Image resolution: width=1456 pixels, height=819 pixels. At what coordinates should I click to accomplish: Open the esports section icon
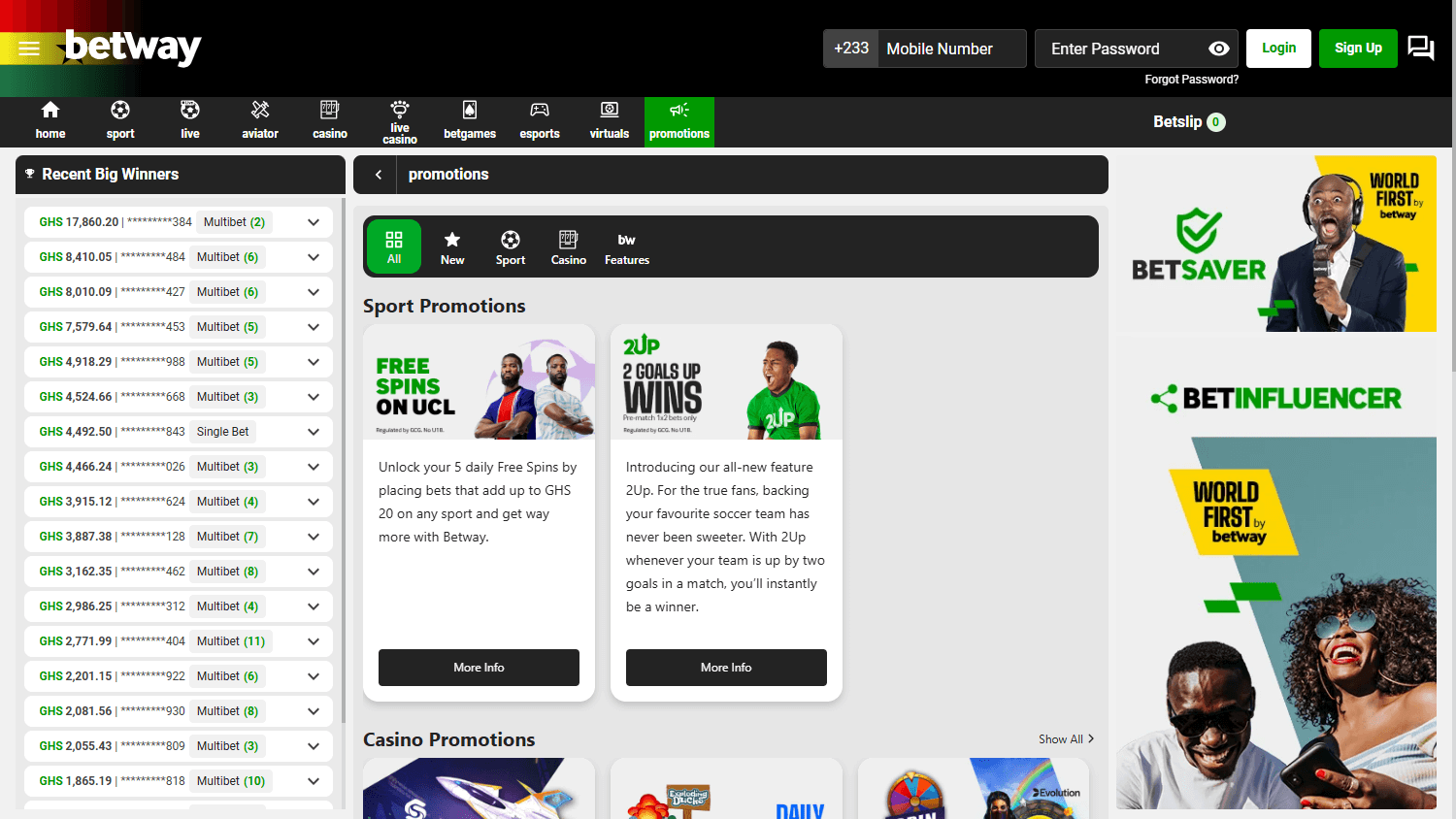click(539, 121)
